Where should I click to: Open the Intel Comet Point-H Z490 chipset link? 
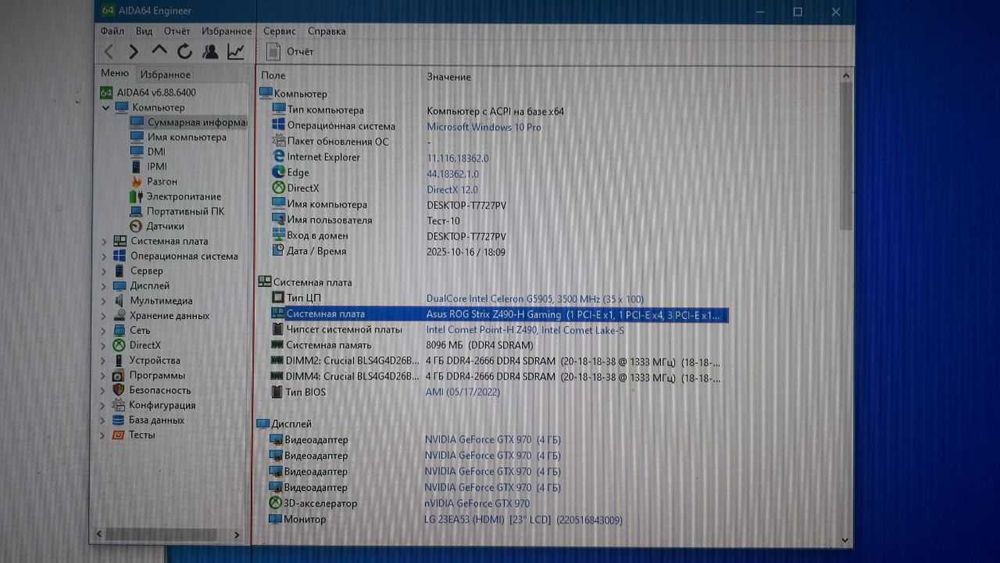click(x=525, y=330)
